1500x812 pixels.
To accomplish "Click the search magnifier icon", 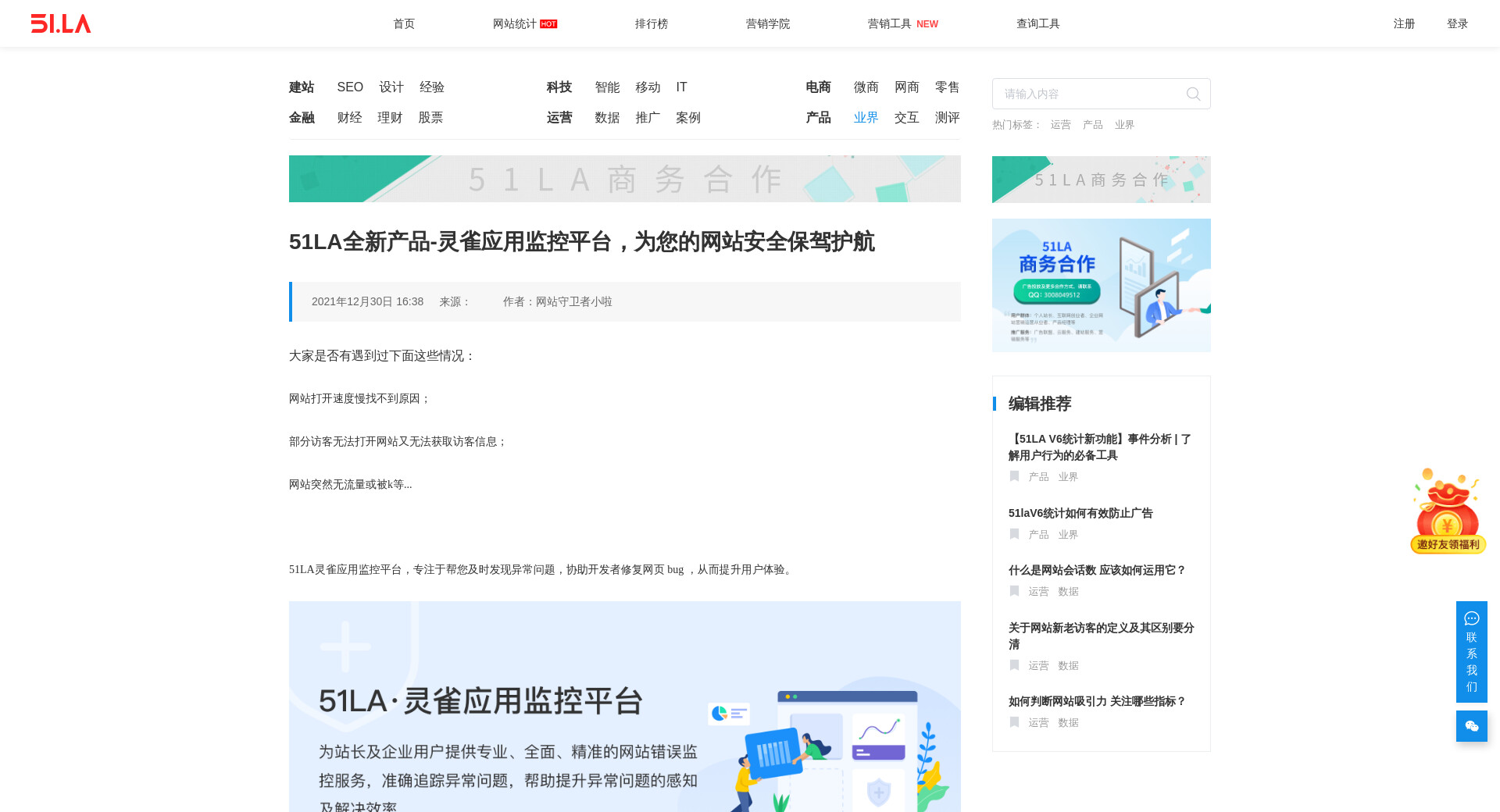I will [x=1193, y=94].
